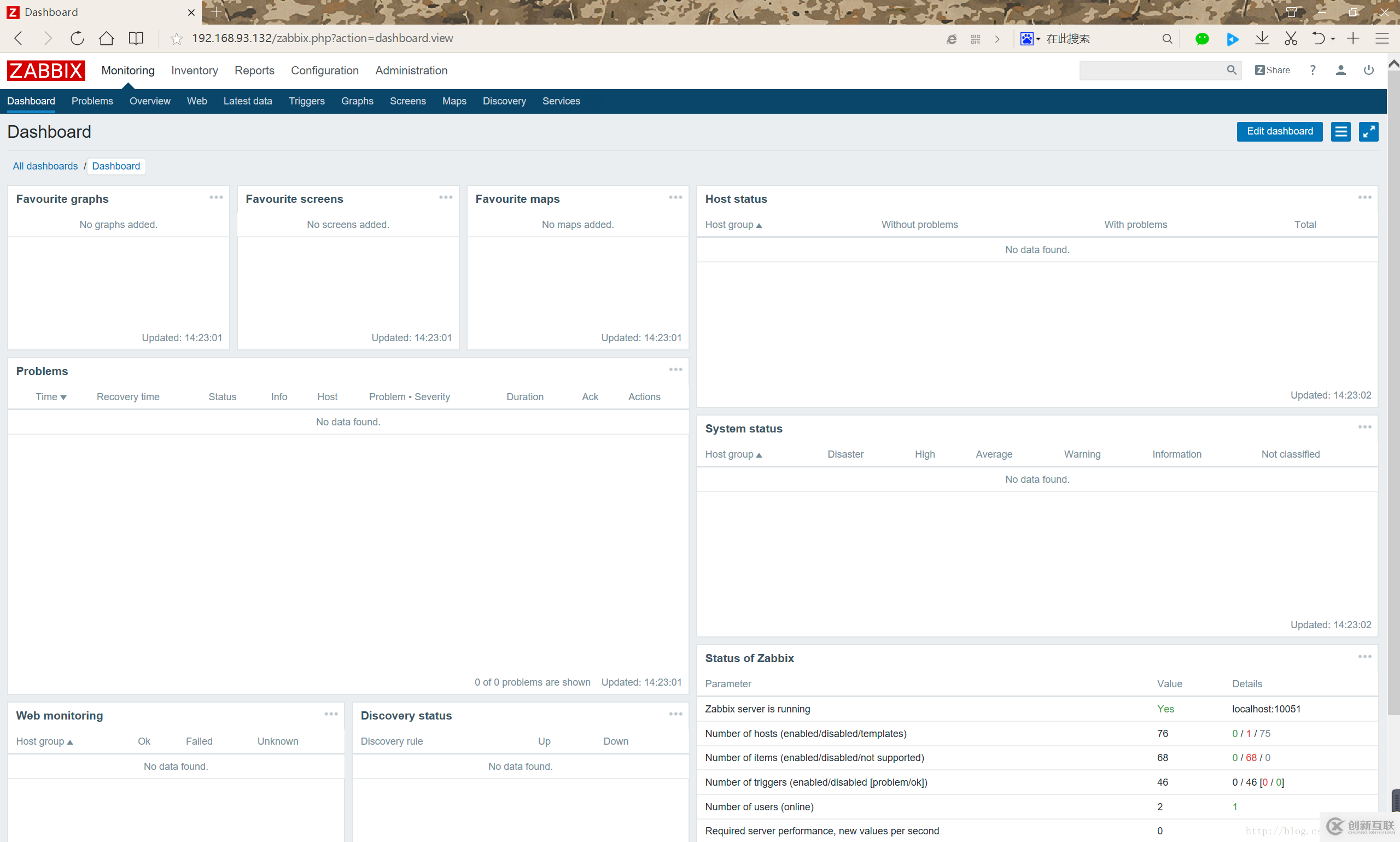The width and height of the screenshot is (1400, 842).
Task: Click the Zabbix search input field
Action: click(1151, 70)
